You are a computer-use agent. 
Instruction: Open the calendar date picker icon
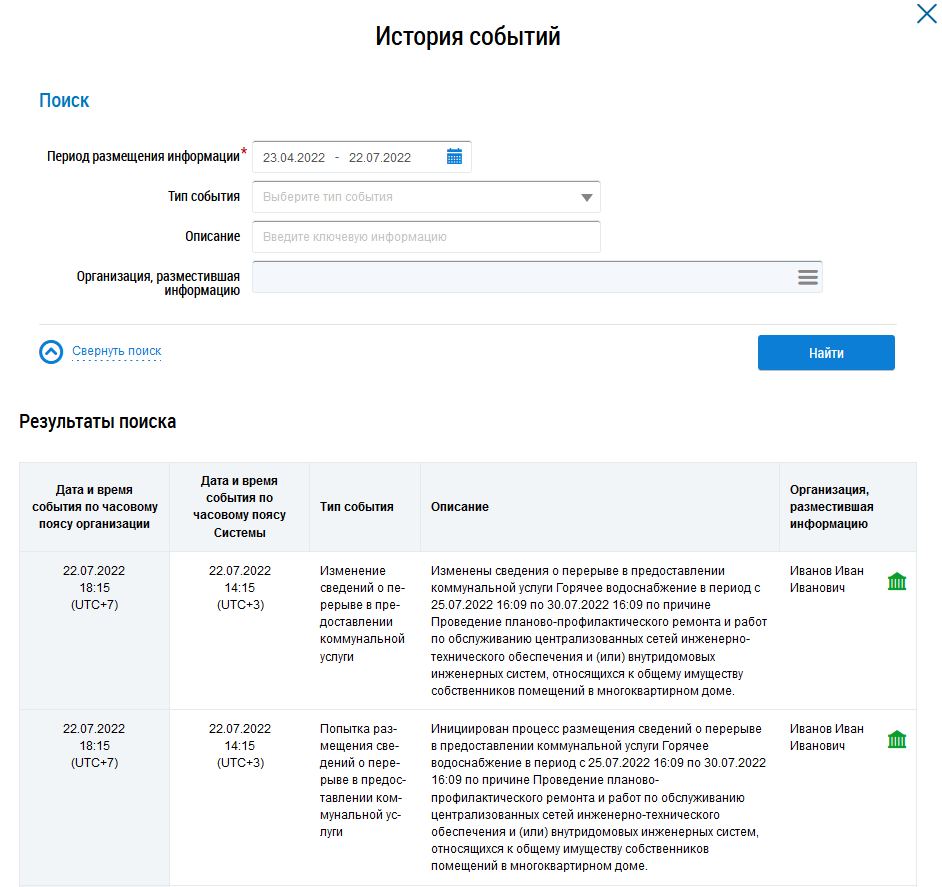click(454, 157)
